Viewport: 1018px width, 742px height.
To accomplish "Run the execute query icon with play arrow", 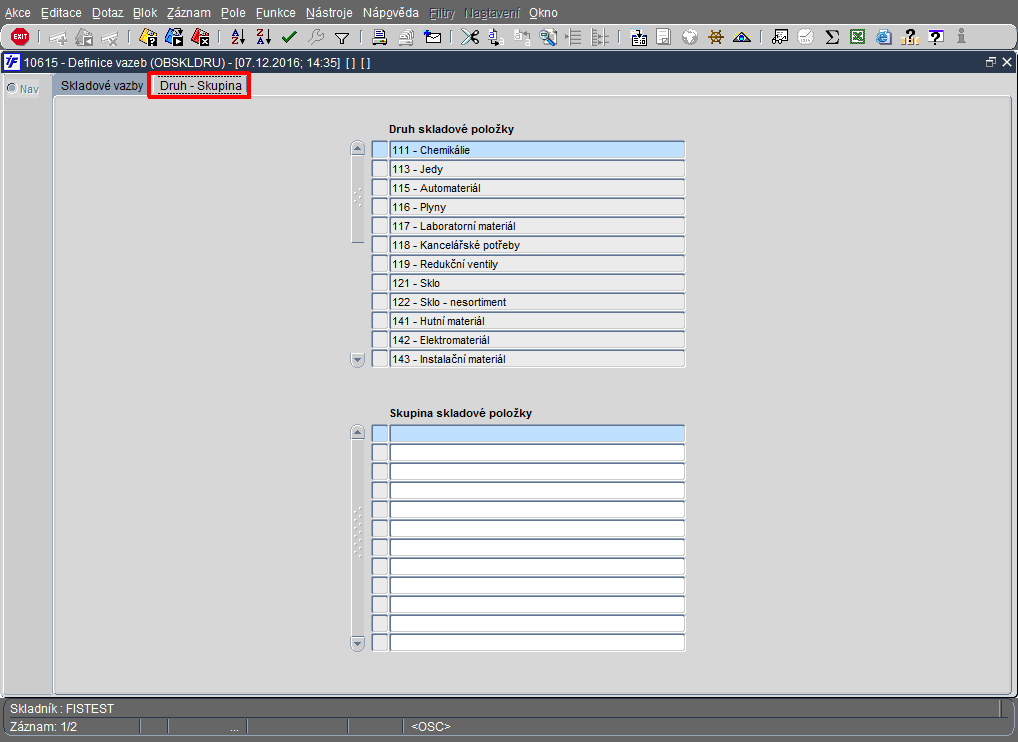I will click(174, 37).
